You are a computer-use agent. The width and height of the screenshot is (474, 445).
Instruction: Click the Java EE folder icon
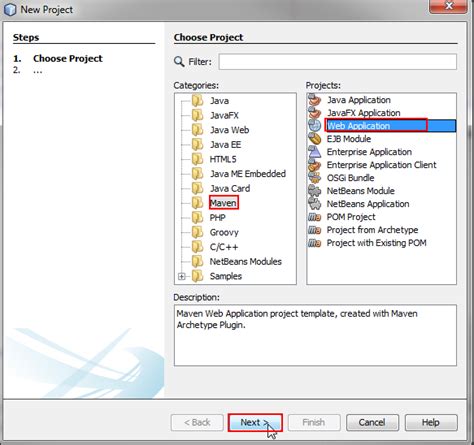198,145
